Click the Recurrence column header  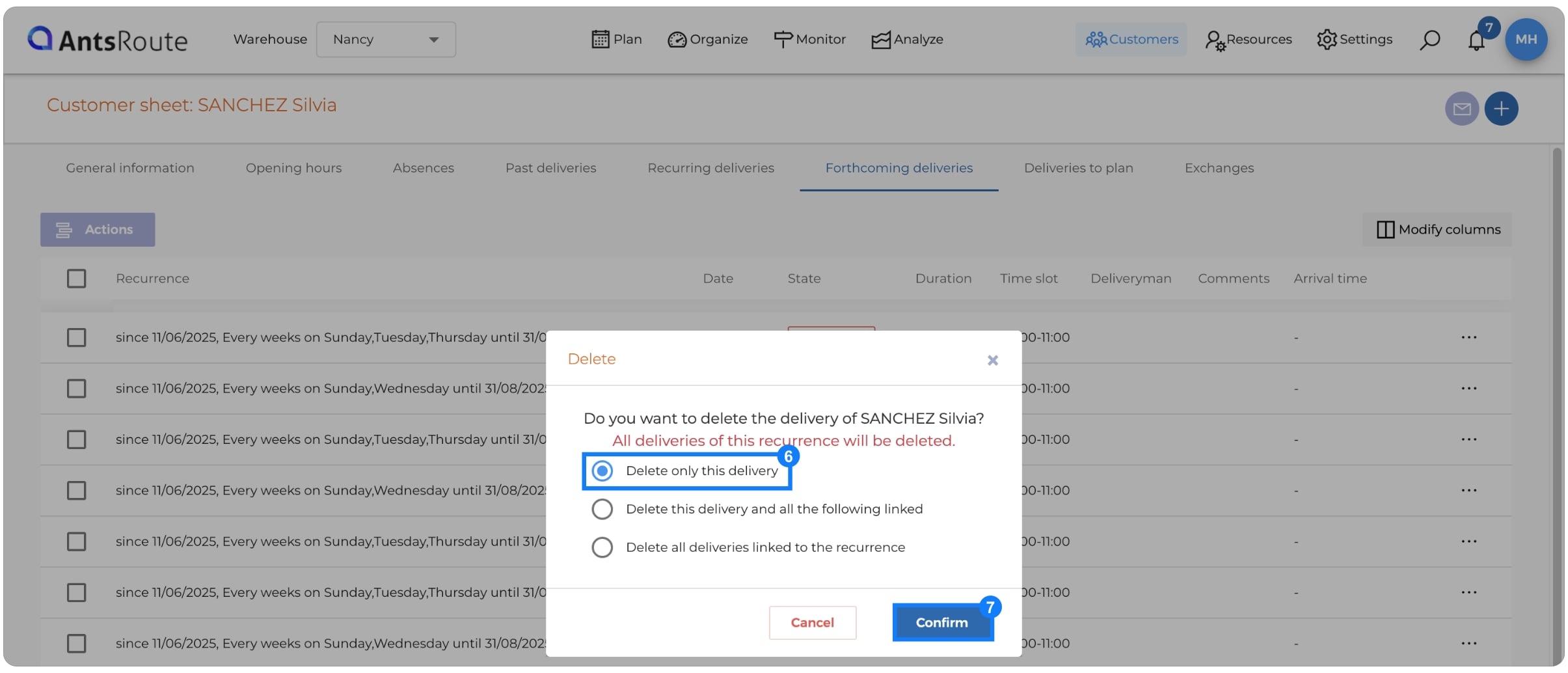point(152,279)
